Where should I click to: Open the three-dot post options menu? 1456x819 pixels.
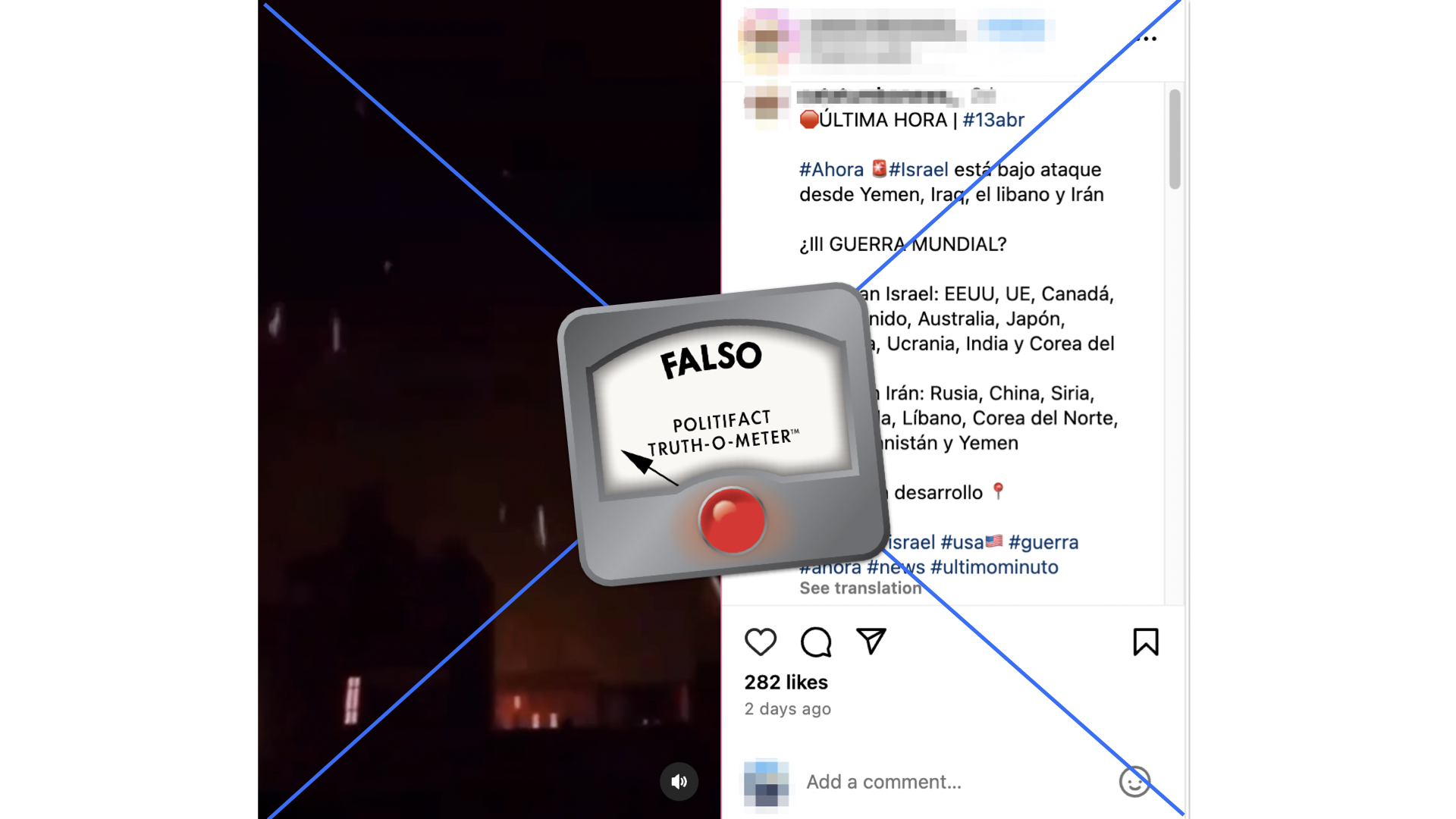coord(1149,39)
